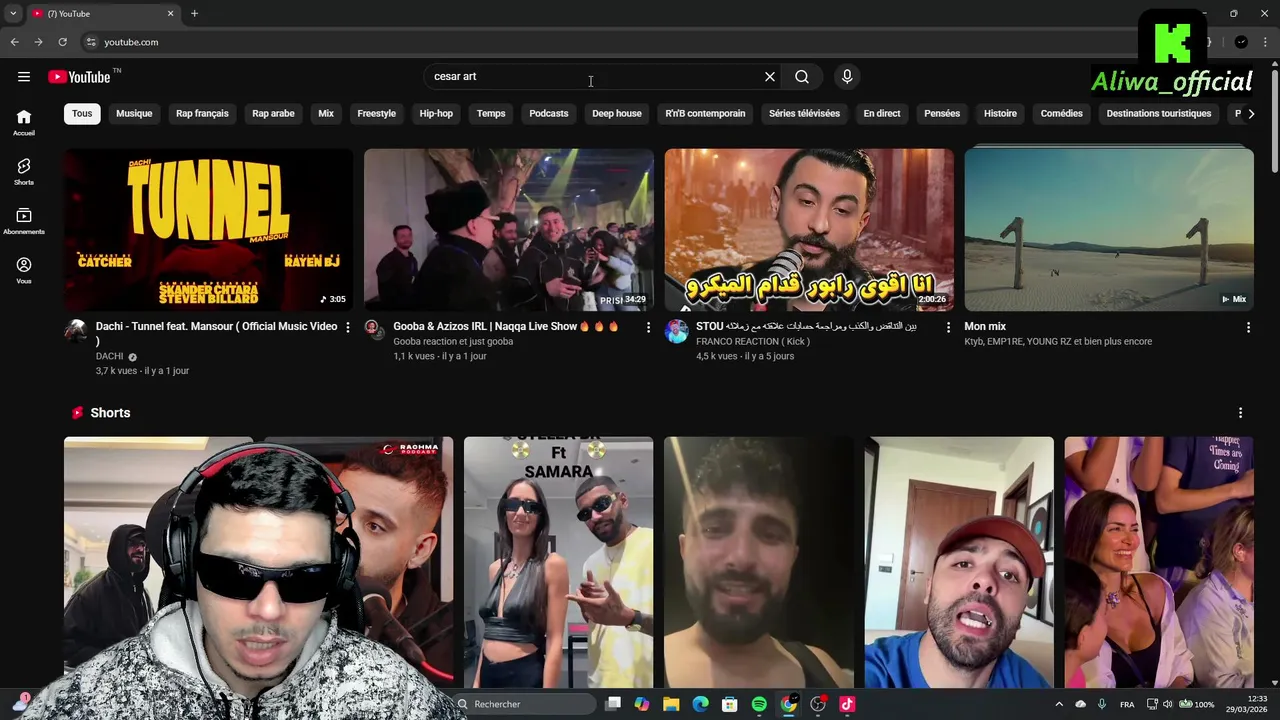
Task: Run search with the magnifier button
Action: point(802,77)
